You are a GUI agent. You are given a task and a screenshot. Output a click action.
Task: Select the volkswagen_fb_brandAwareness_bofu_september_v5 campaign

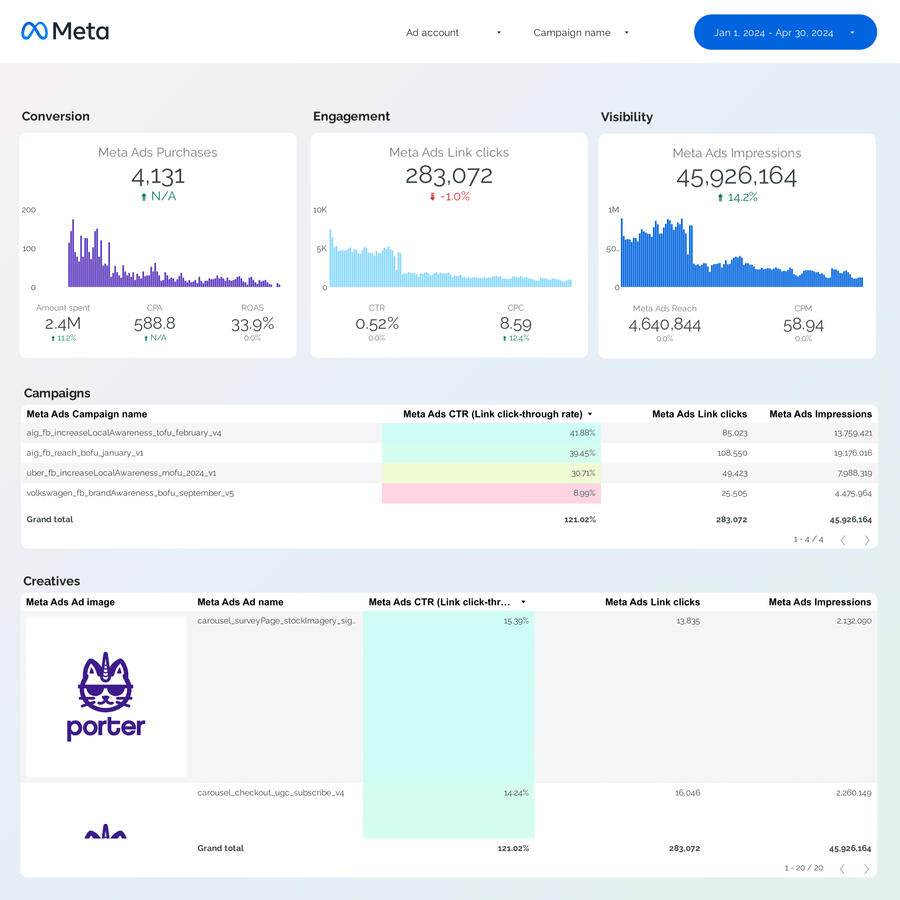tap(130, 493)
